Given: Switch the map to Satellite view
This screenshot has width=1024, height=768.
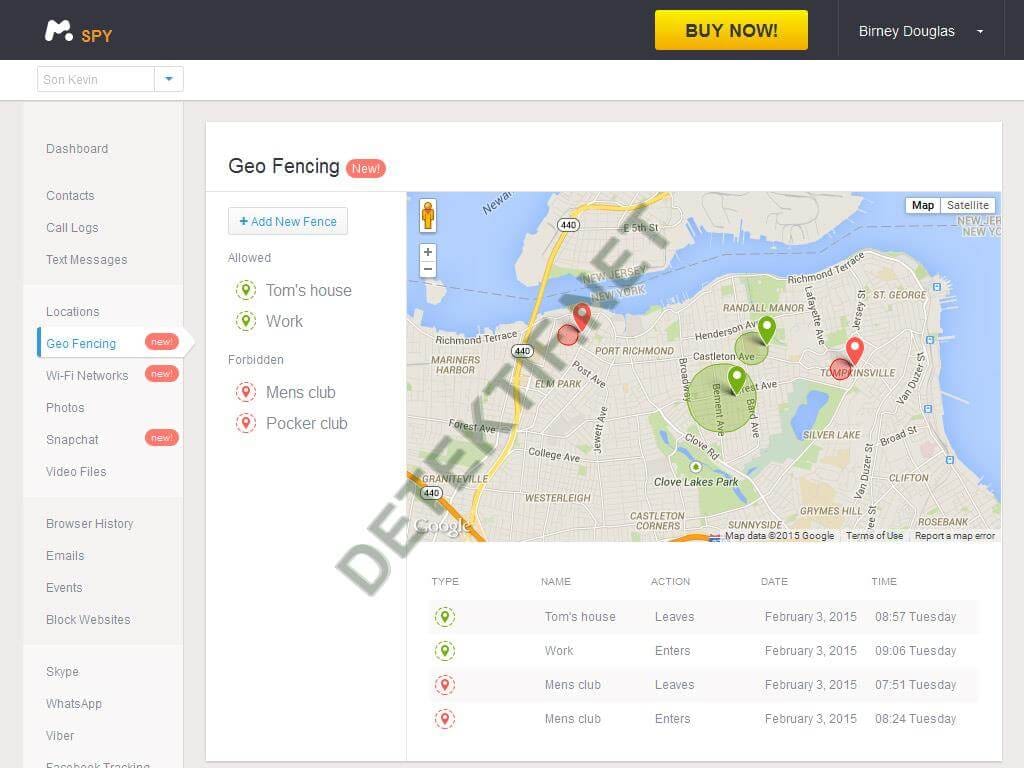Looking at the screenshot, I should click(x=966, y=204).
